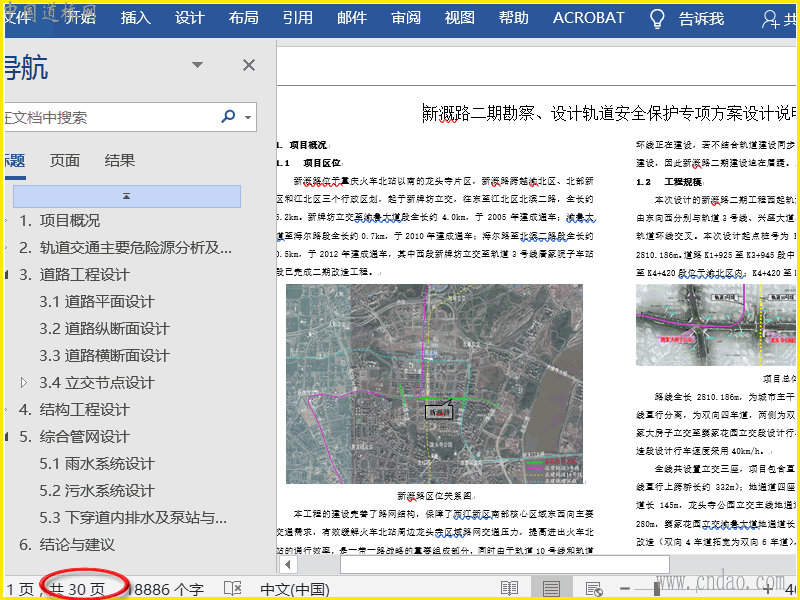Viewport: 800px width, 600px height.
Task: Open the 插入 ribbon tab
Action: pyautogui.click(x=136, y=18)
